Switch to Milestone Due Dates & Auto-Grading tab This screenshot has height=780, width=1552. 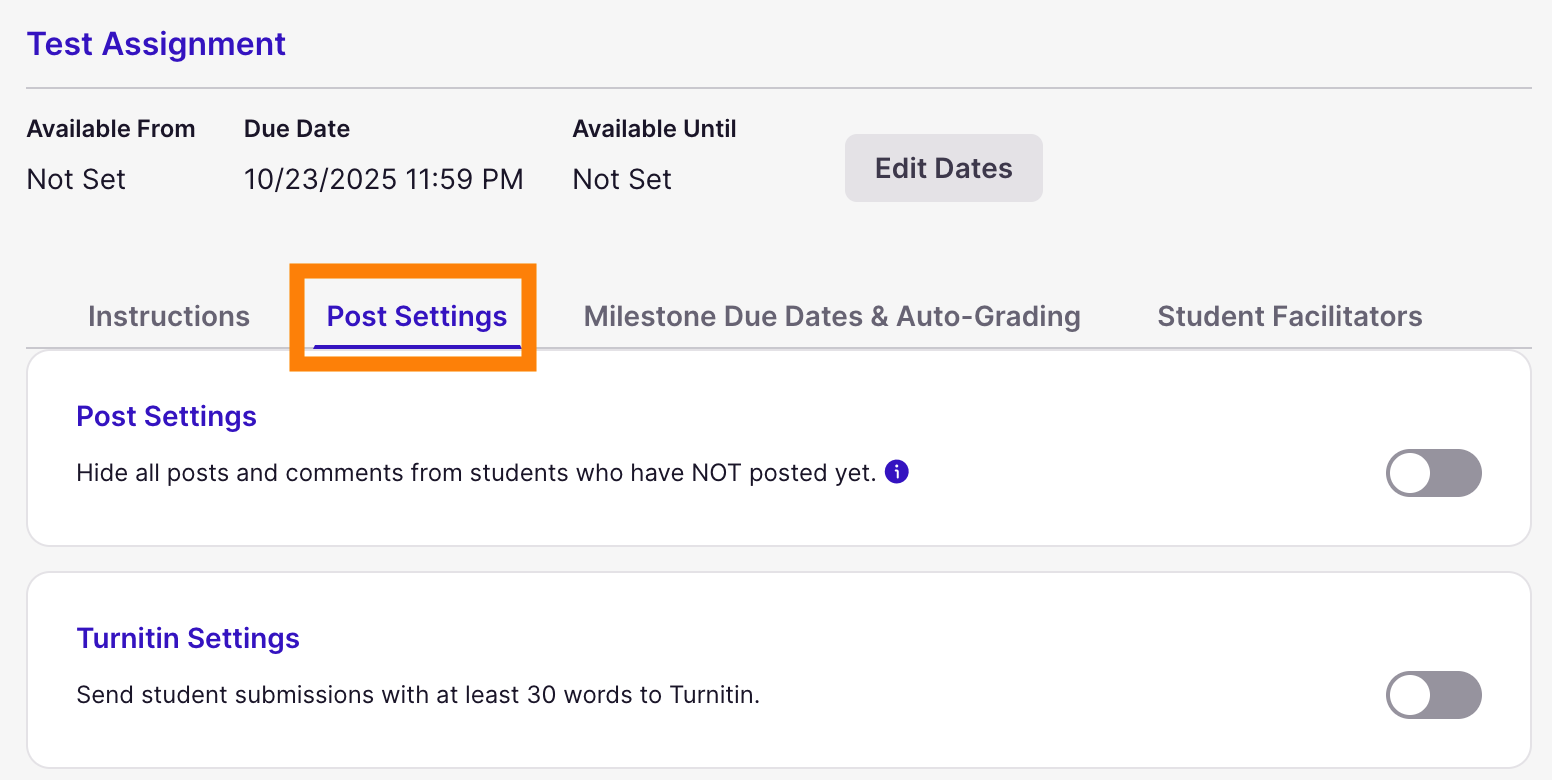coord(832,316)
